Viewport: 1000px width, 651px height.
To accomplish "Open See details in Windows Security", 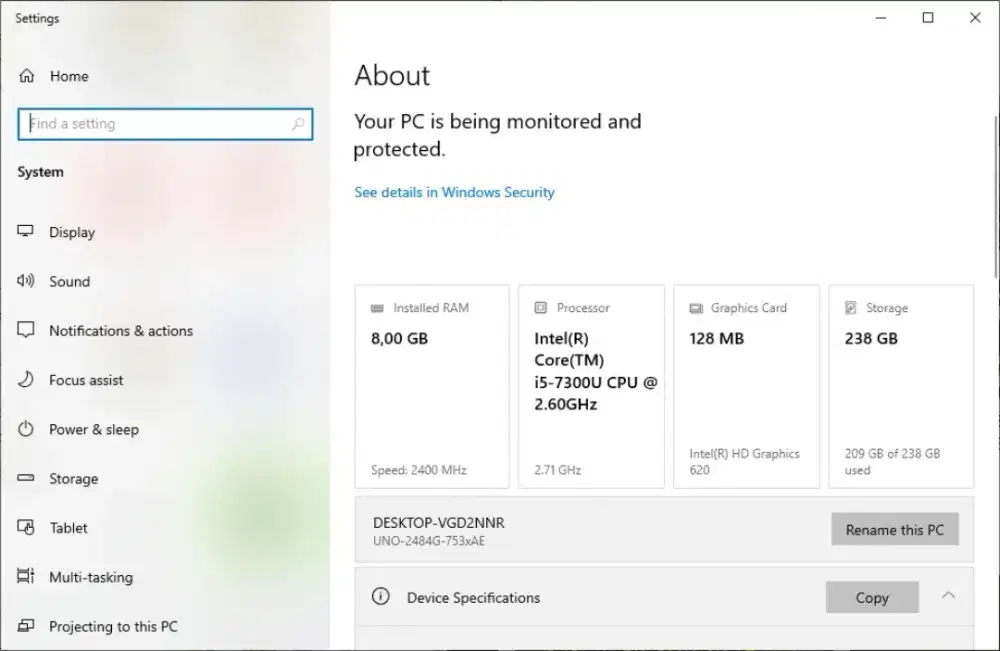I will pyautogui.click(x=454, y=192).
